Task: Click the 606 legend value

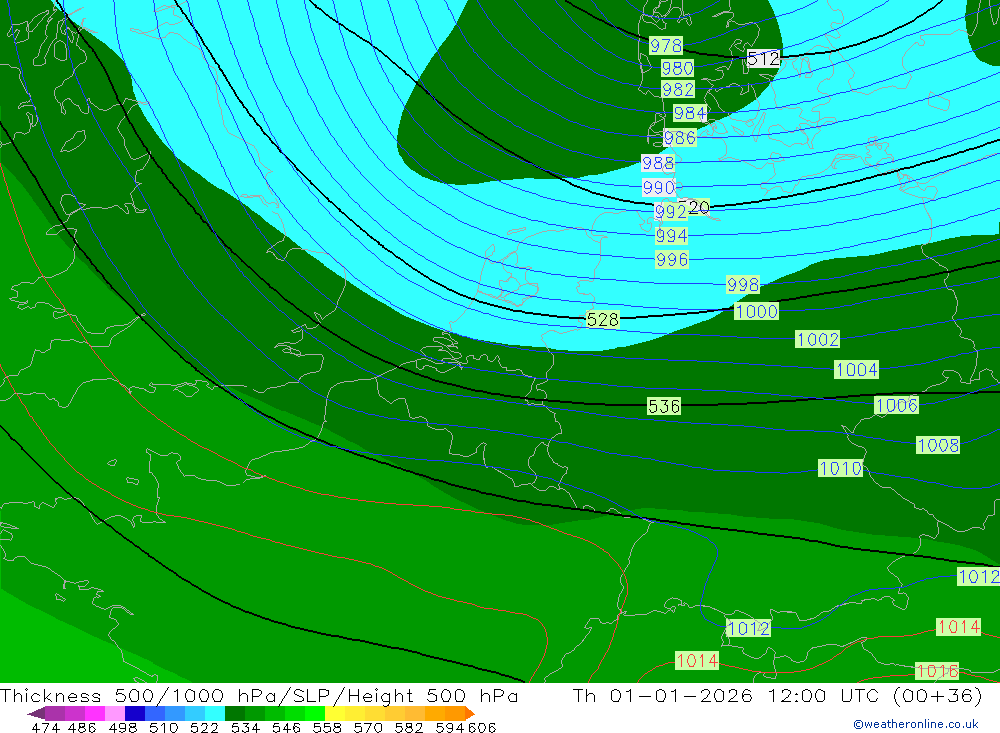Action: [x=482, y=727]
